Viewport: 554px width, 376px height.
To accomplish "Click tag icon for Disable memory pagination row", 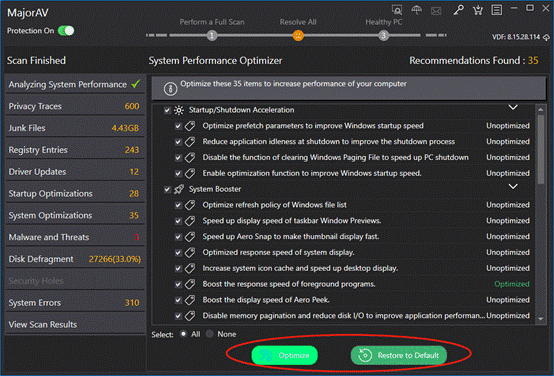I will [x=190, y=316].
